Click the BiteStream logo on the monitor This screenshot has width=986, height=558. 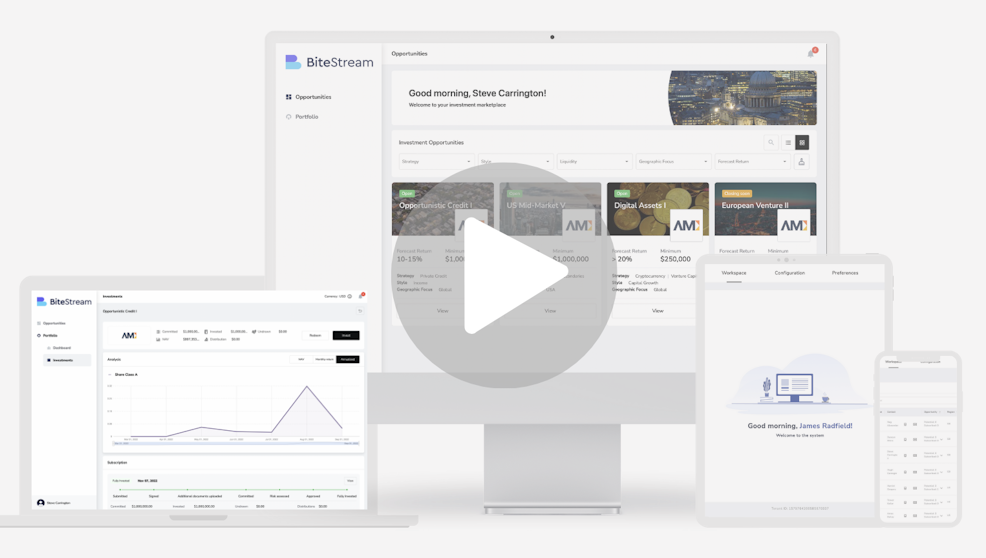tap(329, 62)
